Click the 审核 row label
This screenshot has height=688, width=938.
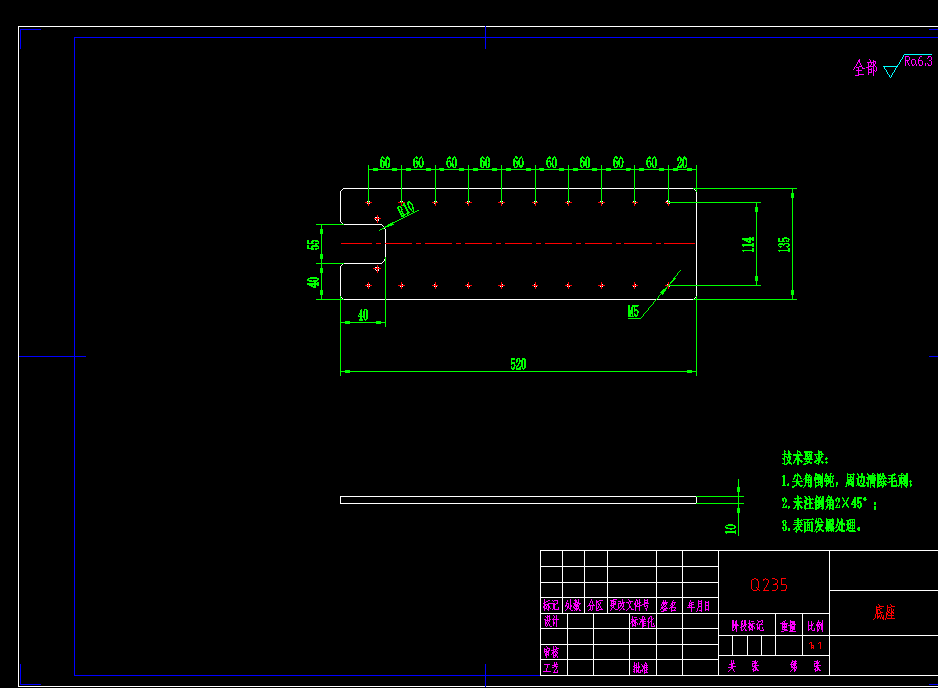[x=551, y=652]
